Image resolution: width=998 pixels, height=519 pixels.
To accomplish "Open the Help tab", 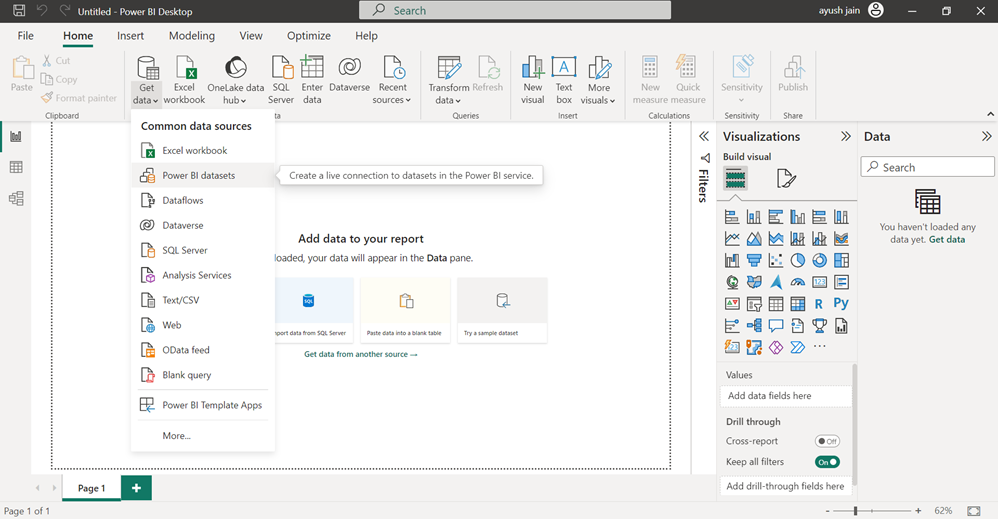I will 366,36.
